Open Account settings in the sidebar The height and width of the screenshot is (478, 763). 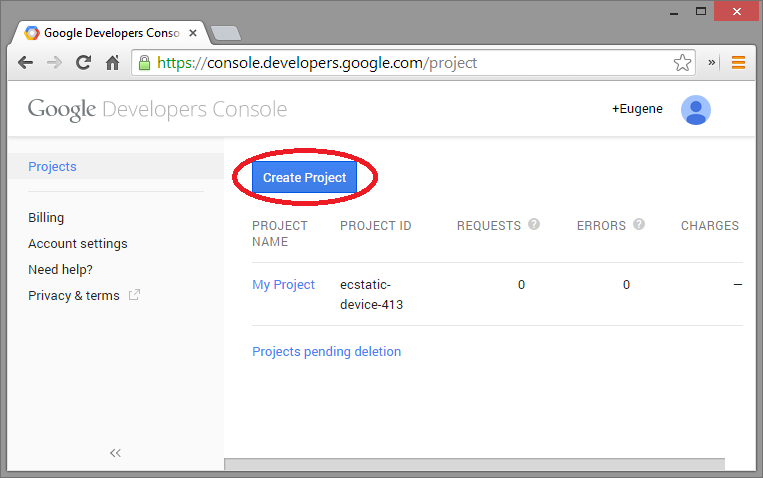click(x=78, y=243)
